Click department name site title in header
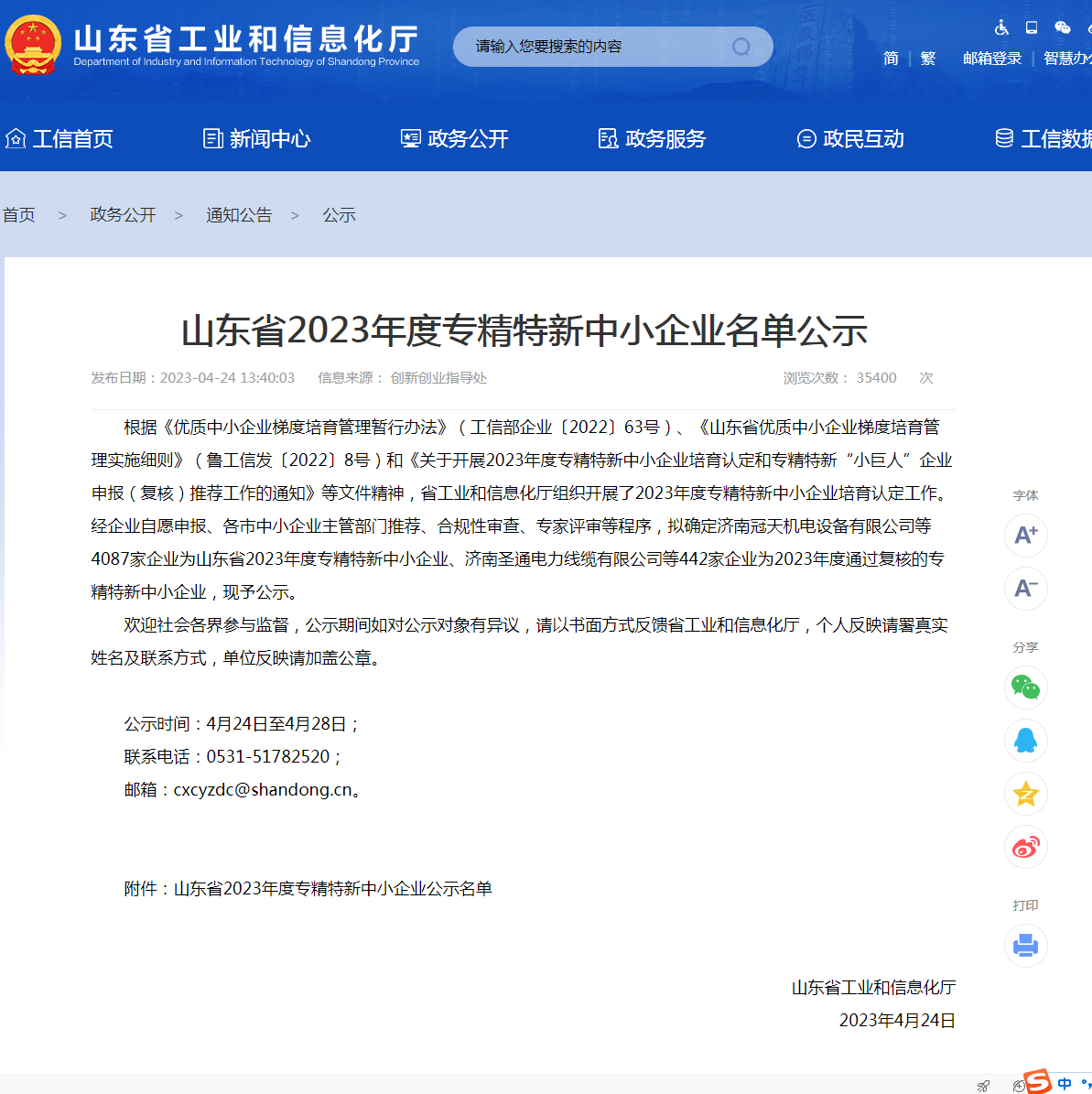1092x1094 pixels. [x=246, y=45]
